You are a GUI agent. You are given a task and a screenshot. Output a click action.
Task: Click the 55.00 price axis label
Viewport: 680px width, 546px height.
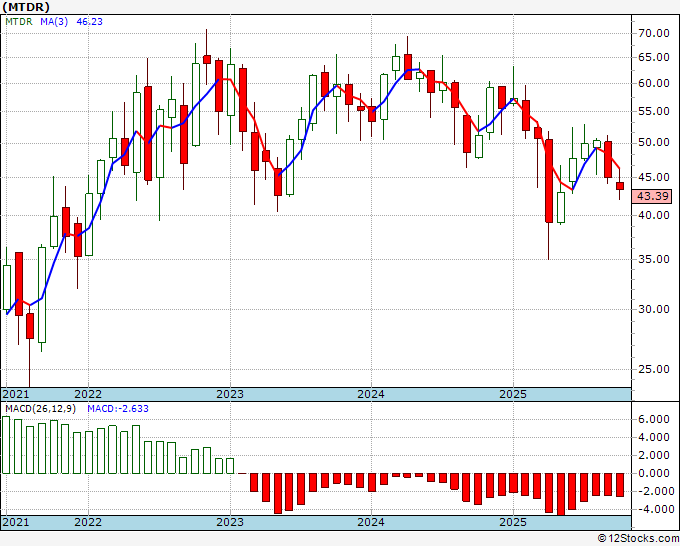654,111
